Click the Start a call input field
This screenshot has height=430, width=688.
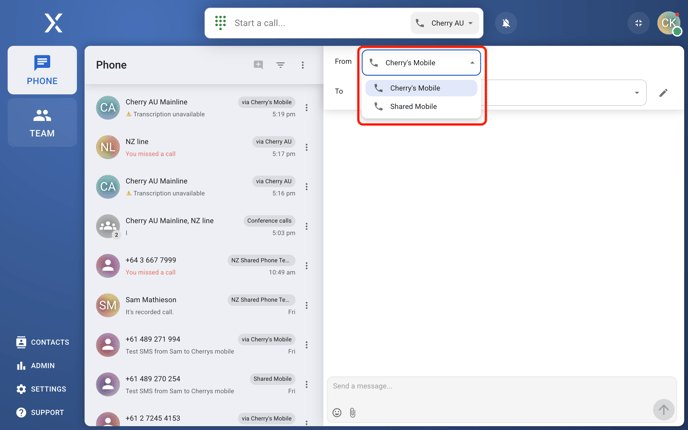(320, 23)
